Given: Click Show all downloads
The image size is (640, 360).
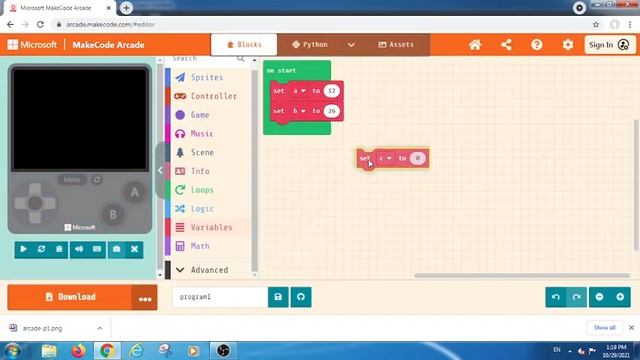Looking at the screenshot, I should (x=604, y=328).
